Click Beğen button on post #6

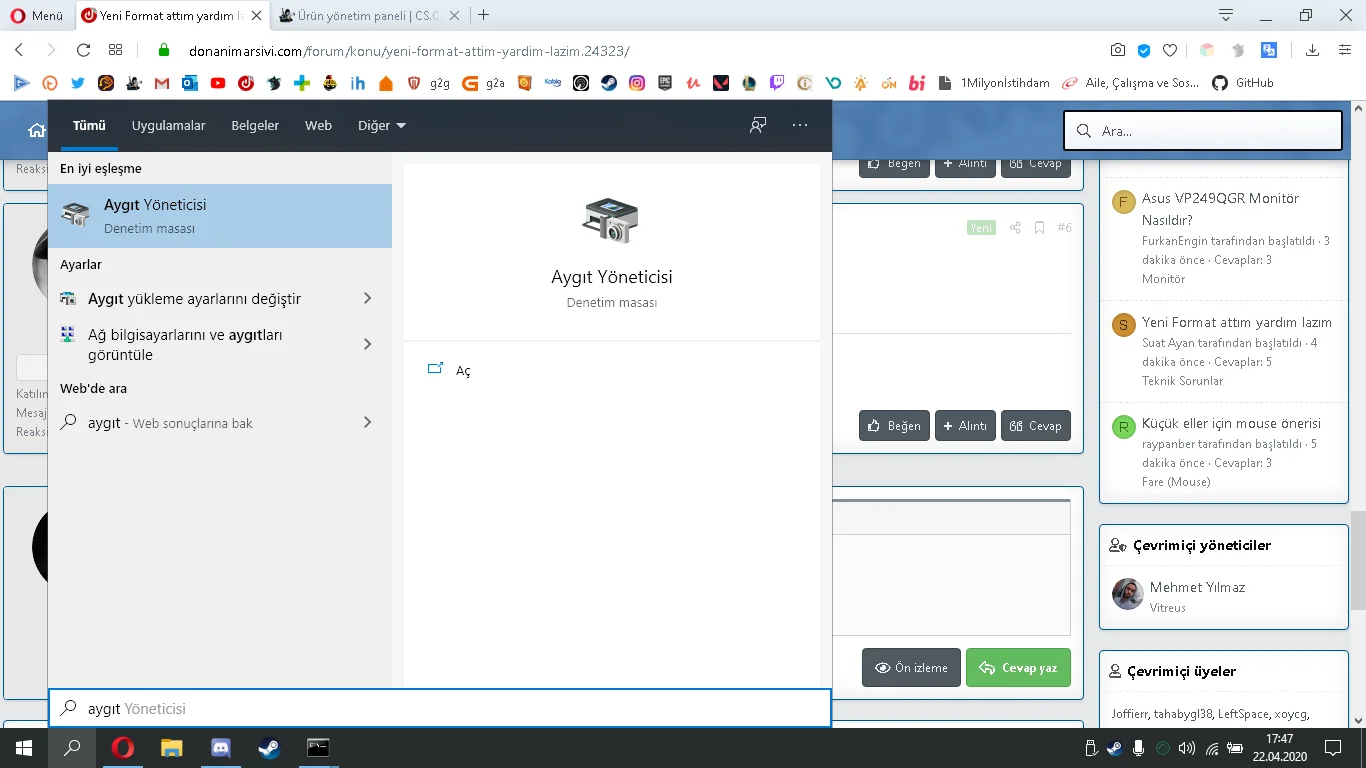coord(894,426)
